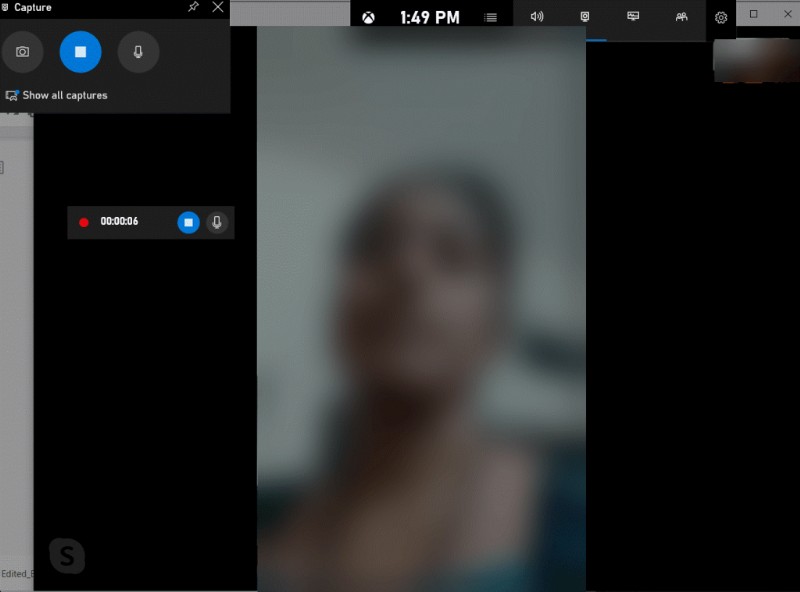Select the webcam preview thumbnail
The width and height of the screenshot is (800, 592).
pos(755,61)
